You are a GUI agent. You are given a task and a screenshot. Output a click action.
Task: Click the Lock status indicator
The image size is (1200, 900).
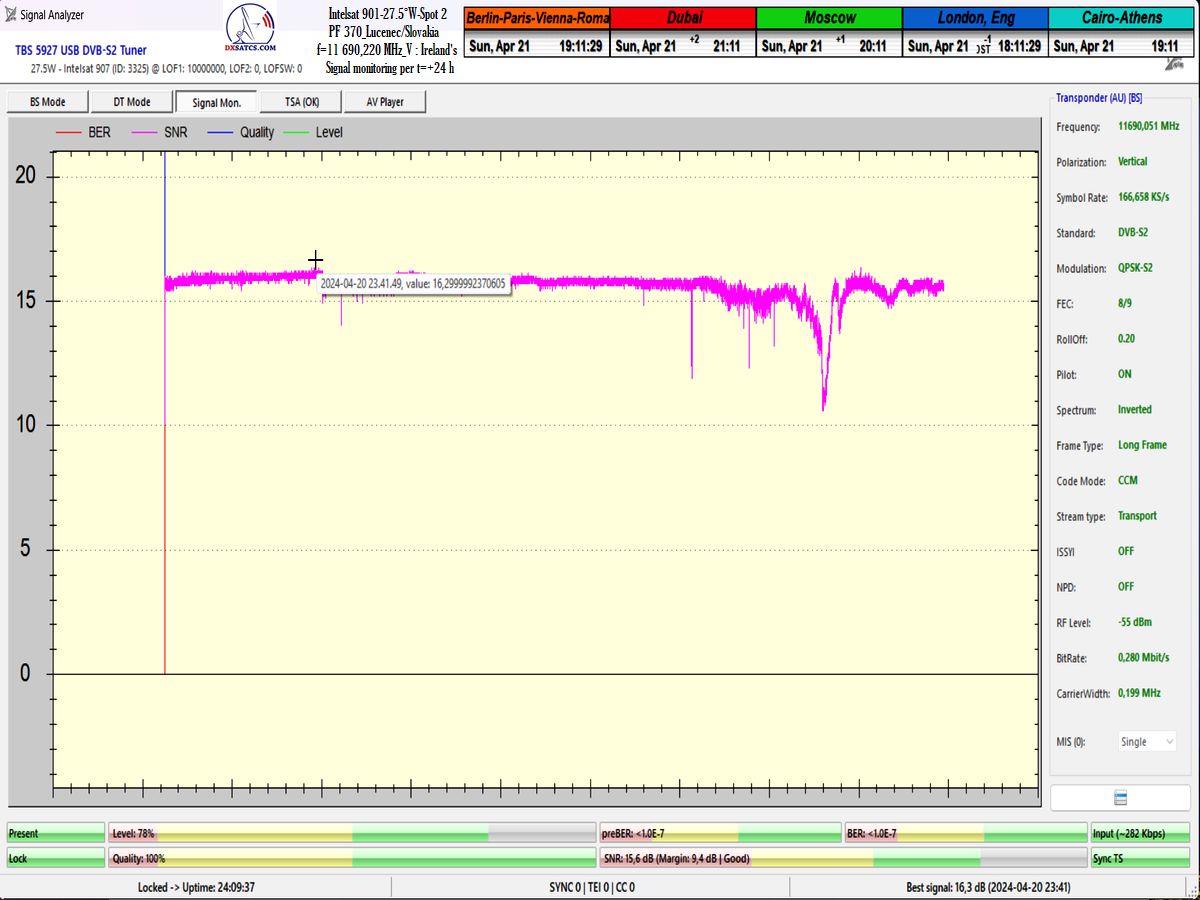pyautogui.click(x=56, y=858)
